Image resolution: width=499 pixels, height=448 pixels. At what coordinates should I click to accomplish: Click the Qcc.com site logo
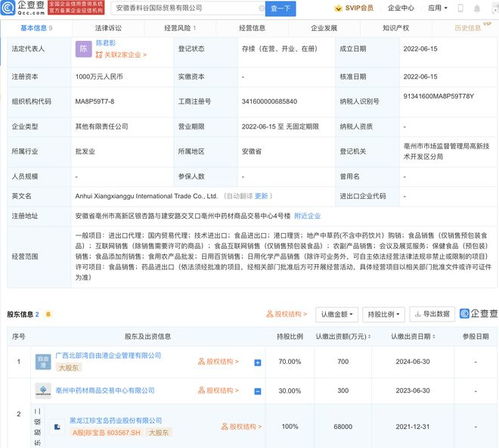(x=23, y=8)
